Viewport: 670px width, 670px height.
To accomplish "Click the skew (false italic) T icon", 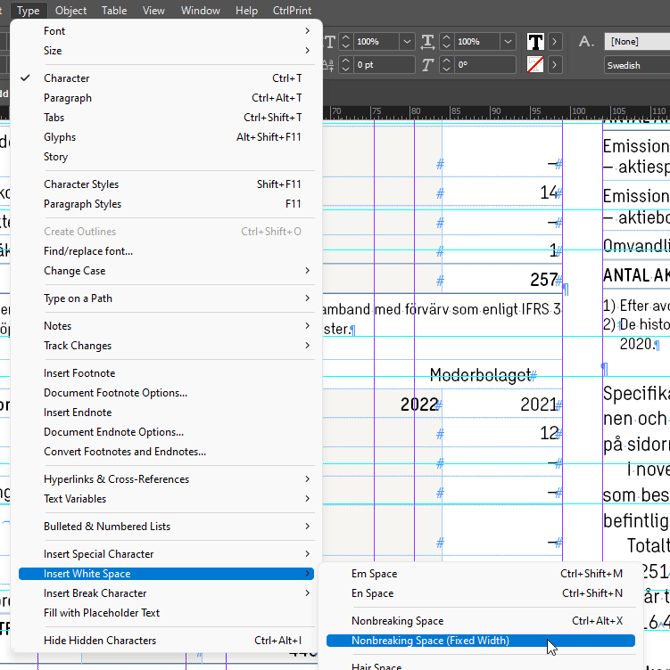I will (428, 65).
